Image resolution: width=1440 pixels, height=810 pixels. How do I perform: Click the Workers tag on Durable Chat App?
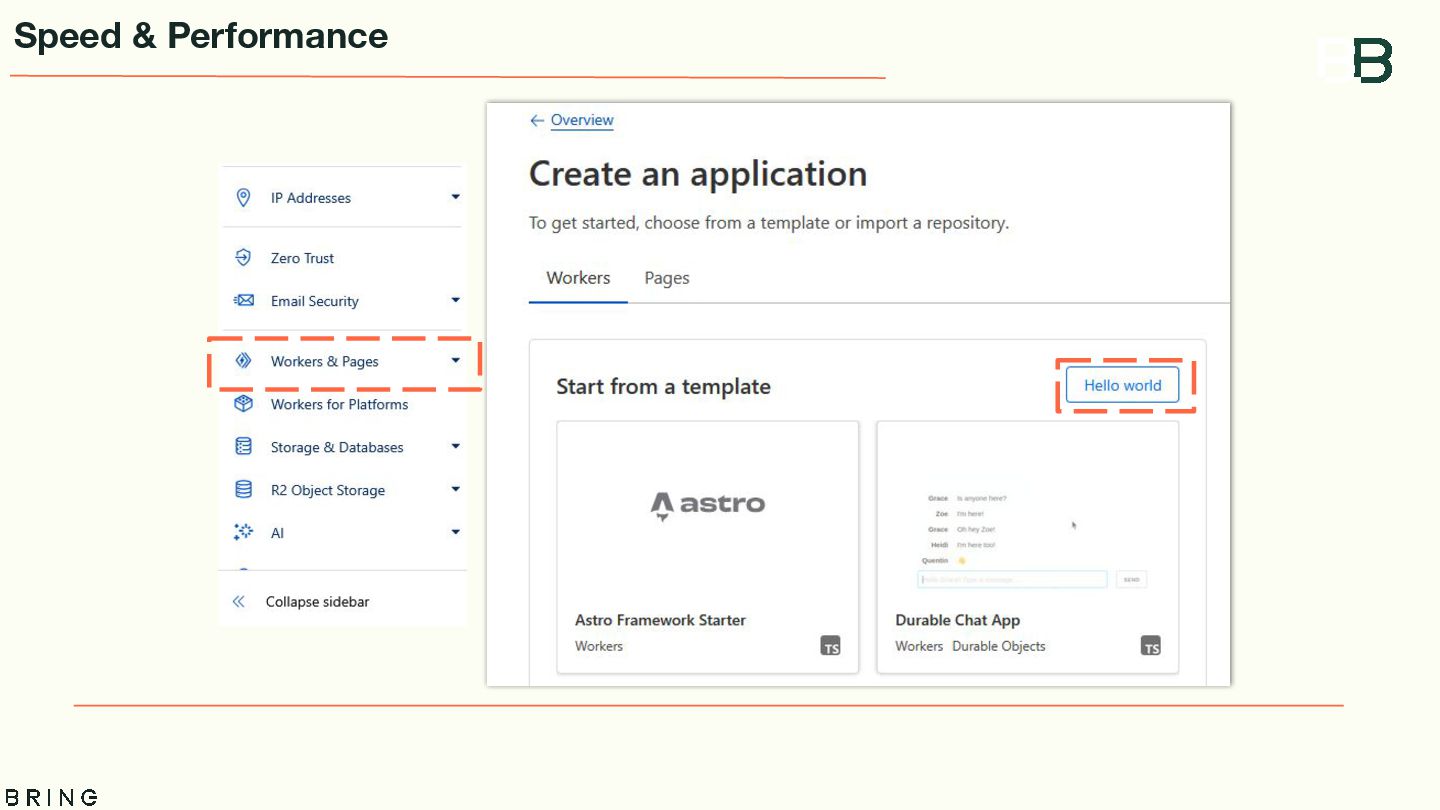coord(919,646)
